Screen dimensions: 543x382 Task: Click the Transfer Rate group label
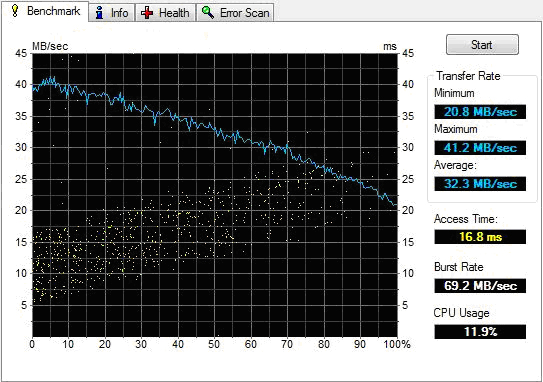point(468,76)
